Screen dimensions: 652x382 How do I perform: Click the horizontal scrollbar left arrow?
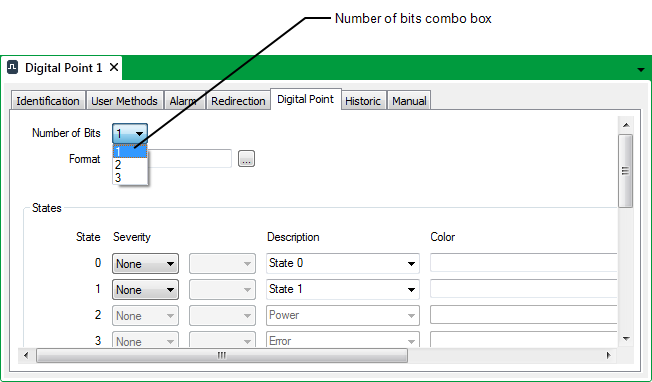click(x=26, y=355)
